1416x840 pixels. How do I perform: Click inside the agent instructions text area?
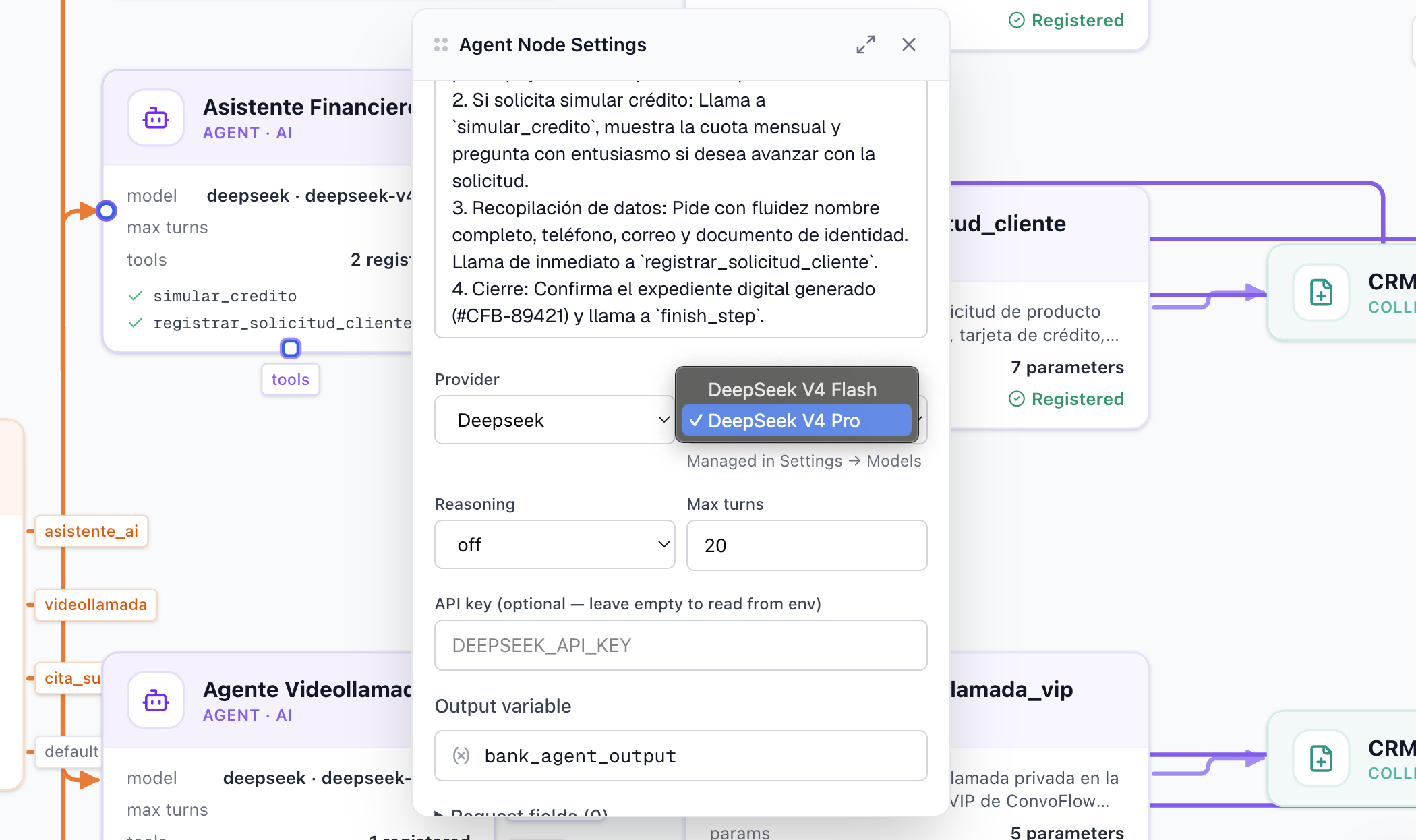click(x=680, y=209)
